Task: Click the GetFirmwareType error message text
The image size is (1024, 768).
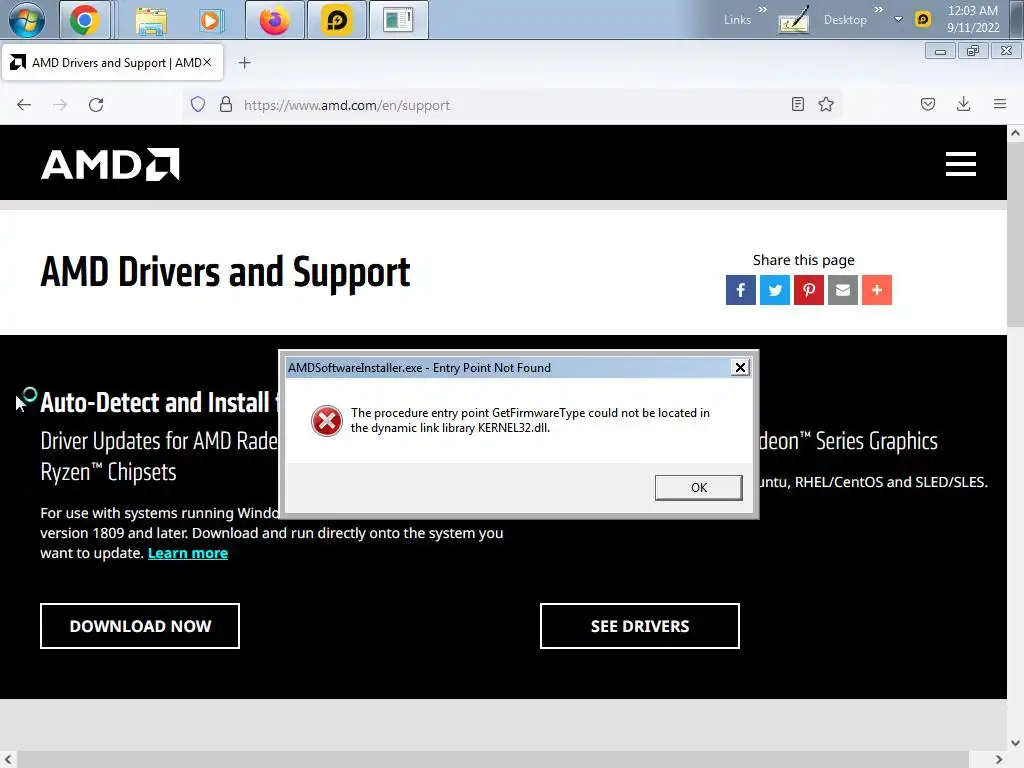Action: (x=530, y=421)
